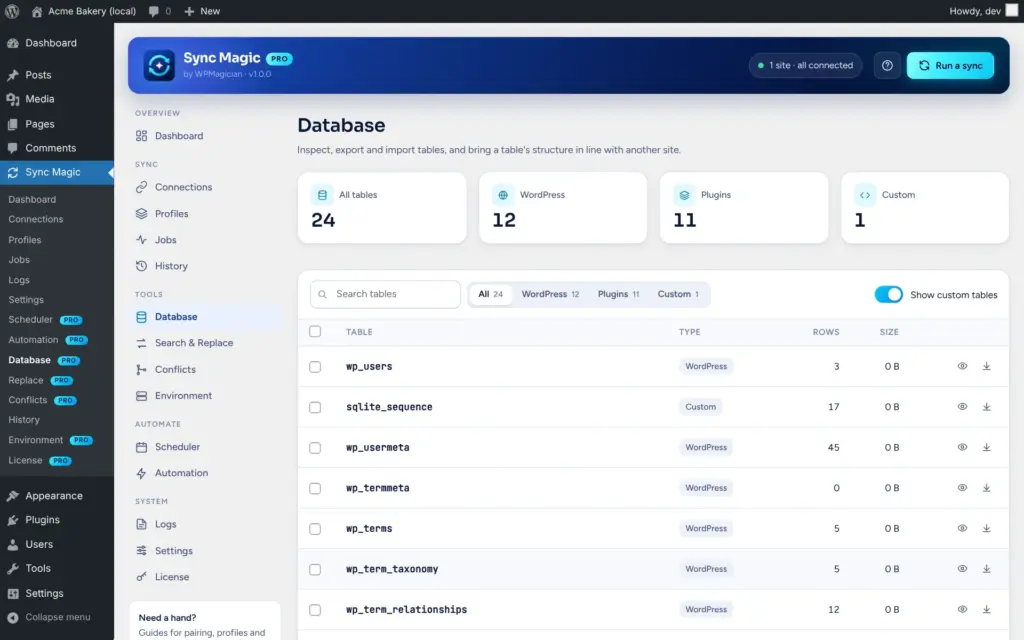Switch to the All 24 filter tab

[490, 295]
